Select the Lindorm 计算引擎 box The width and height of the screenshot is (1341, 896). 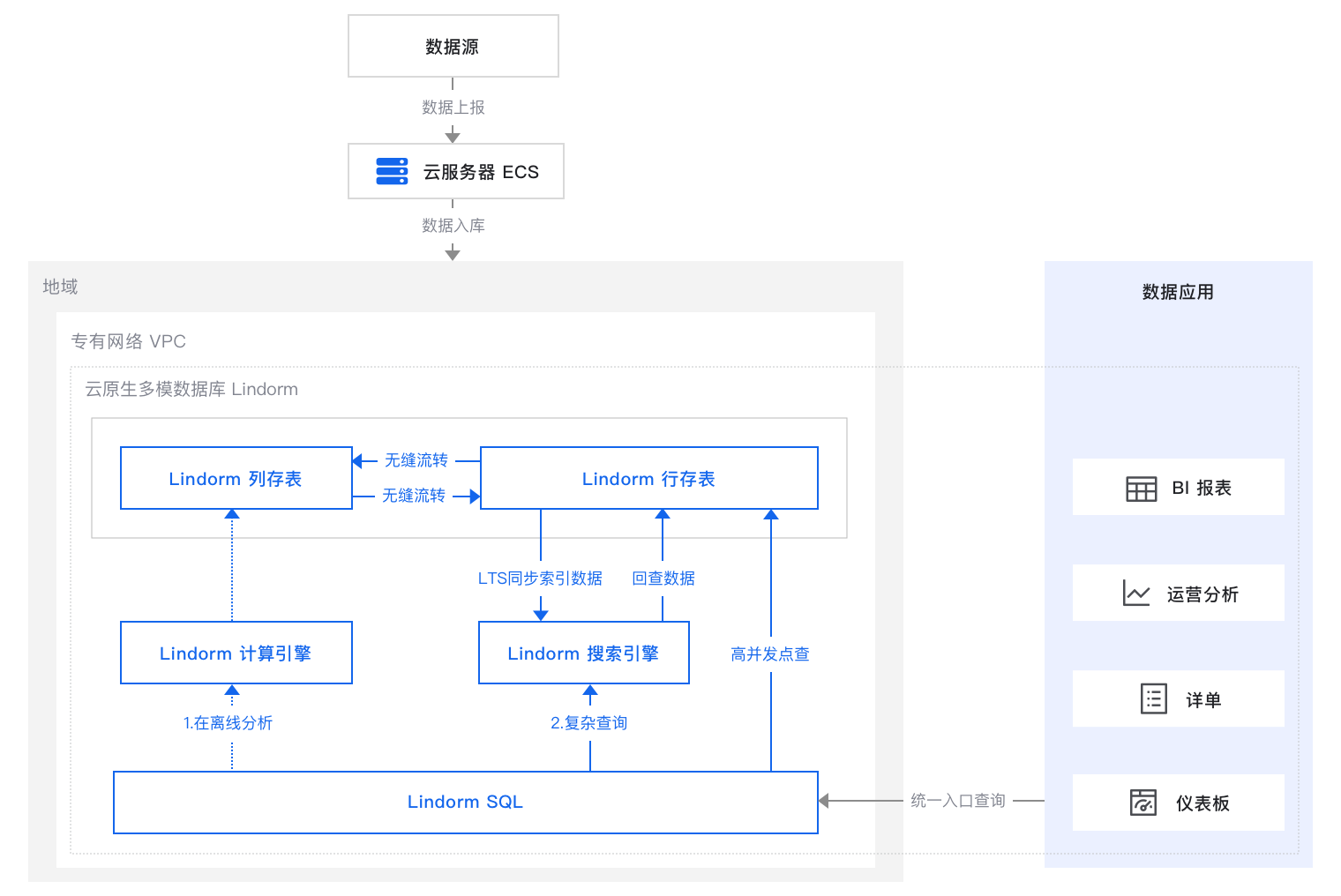coord(236,653)
